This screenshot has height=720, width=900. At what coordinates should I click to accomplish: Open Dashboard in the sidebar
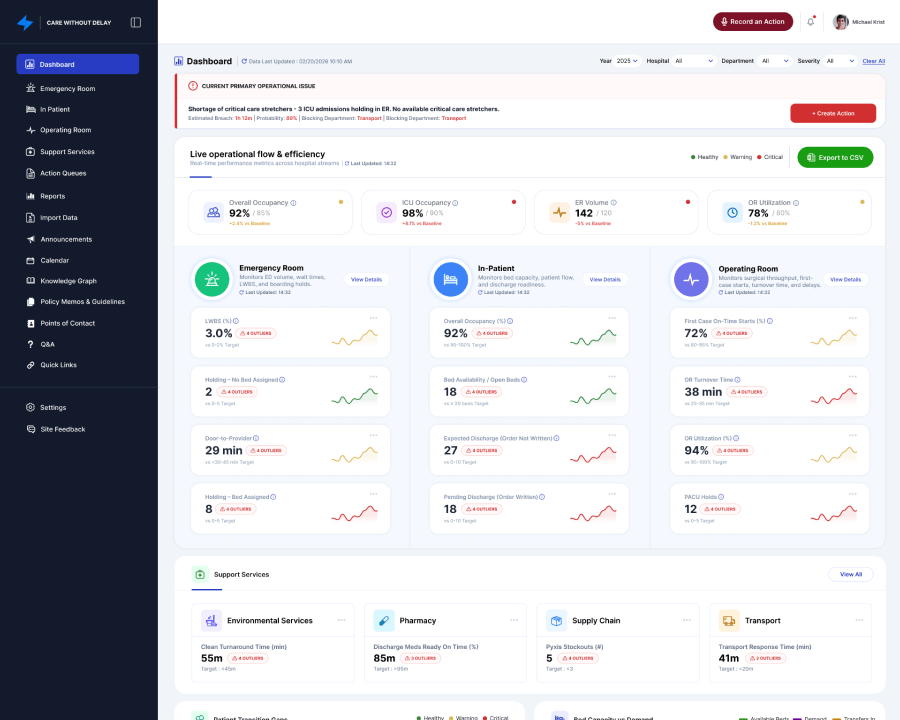click(77, 64)
